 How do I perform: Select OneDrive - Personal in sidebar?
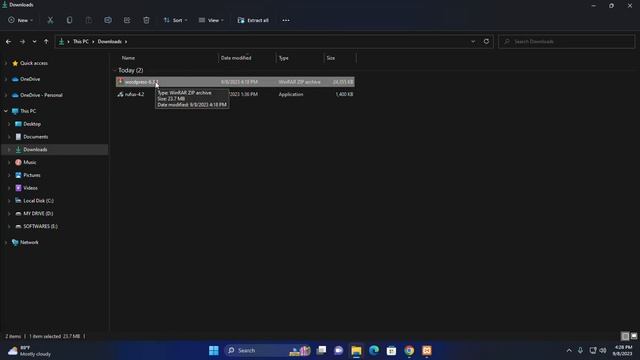tap(41, 95)
